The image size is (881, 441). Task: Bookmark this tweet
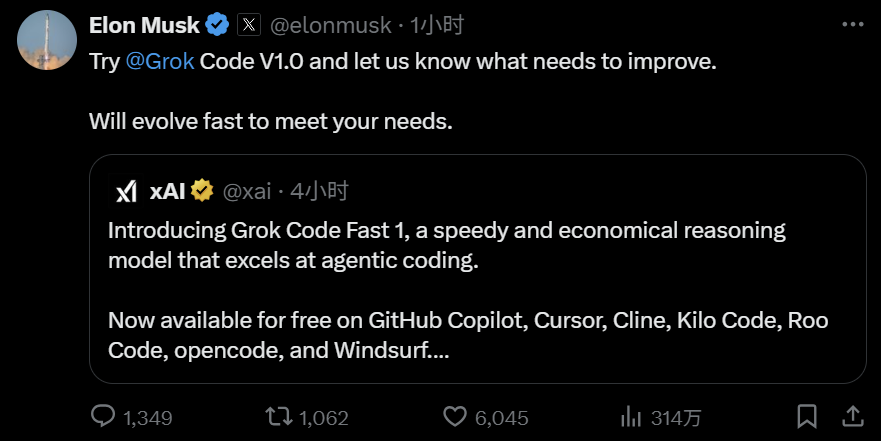807,416
